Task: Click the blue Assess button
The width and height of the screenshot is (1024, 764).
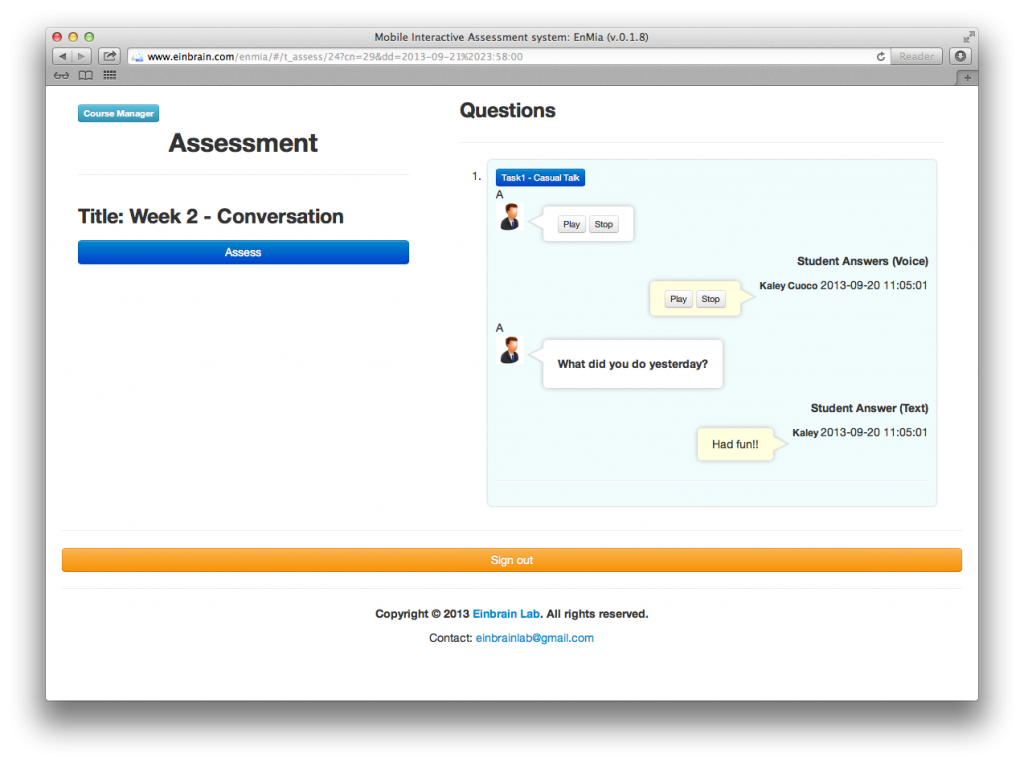Action: coord(243,252)
